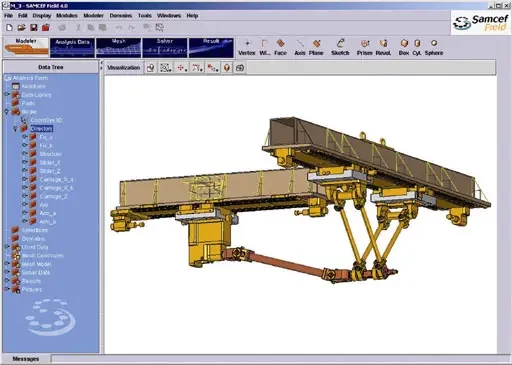Open the red cross-arrows dropdown in Visualization bar

point(182,68)
